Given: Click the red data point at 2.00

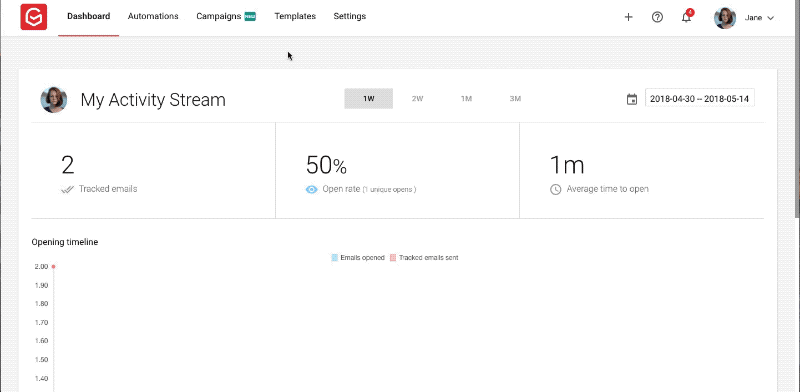Looking at the screenshot, I should click(53, 266).
